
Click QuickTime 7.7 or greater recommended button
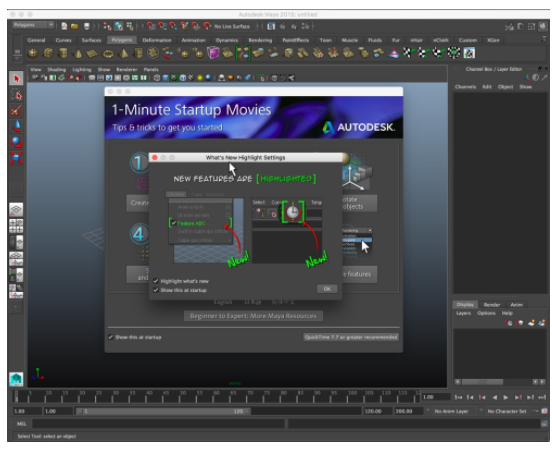click(351, 337)
